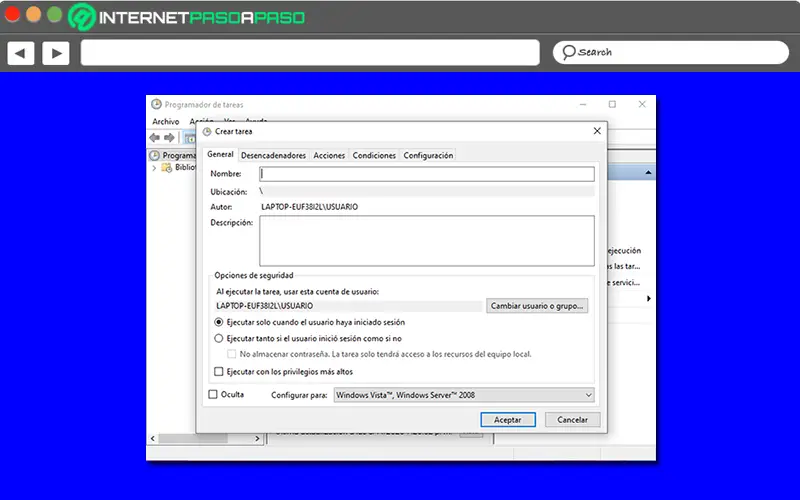Enable 'Ejecutar con los privilegios más altos'
The width and height of the screenshot is (800, 500).
tap(219, 371)
